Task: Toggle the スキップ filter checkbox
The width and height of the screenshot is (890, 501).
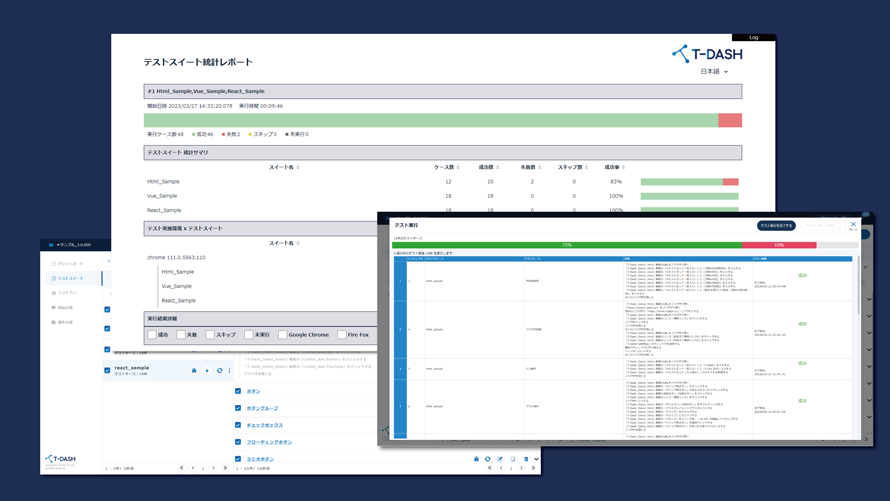Action: [210, 335]
